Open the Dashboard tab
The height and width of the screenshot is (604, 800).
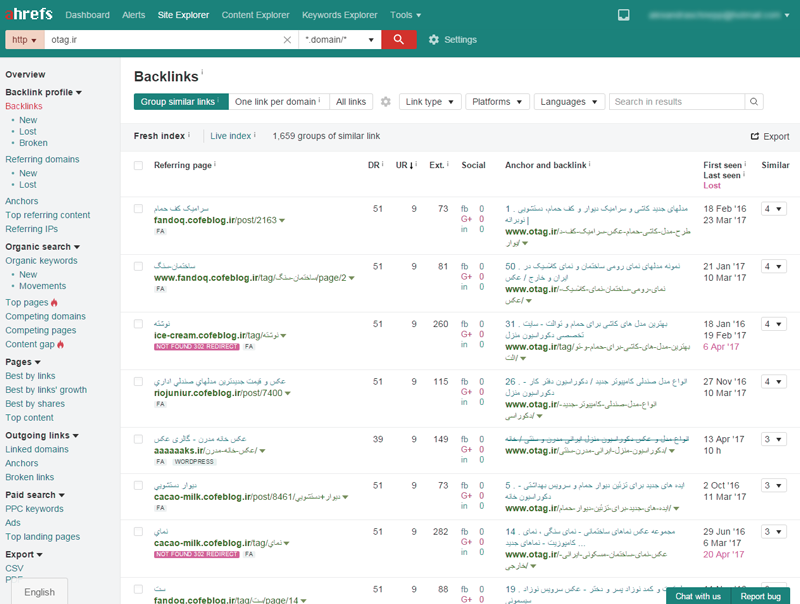(x=87, y=15)
